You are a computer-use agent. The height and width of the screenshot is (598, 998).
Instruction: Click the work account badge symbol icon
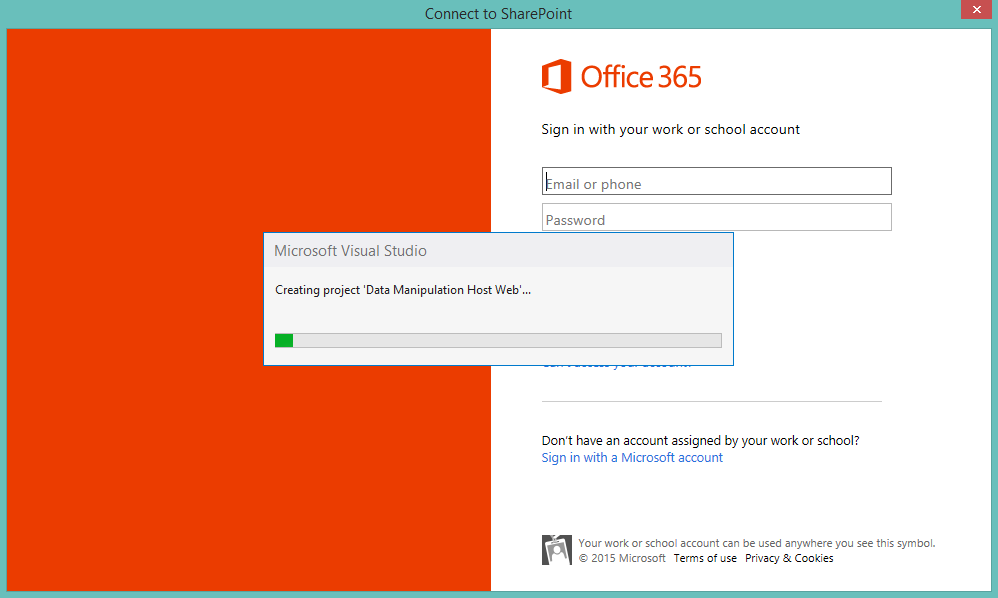(557, 550)
